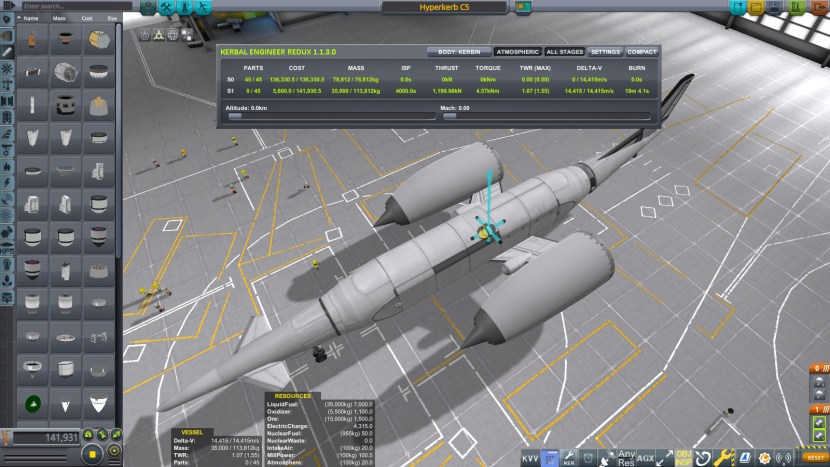Expand the SETTINGS panel in Engineer Redux
Screen dimensions: 830x467
click(x=604, y=51)
